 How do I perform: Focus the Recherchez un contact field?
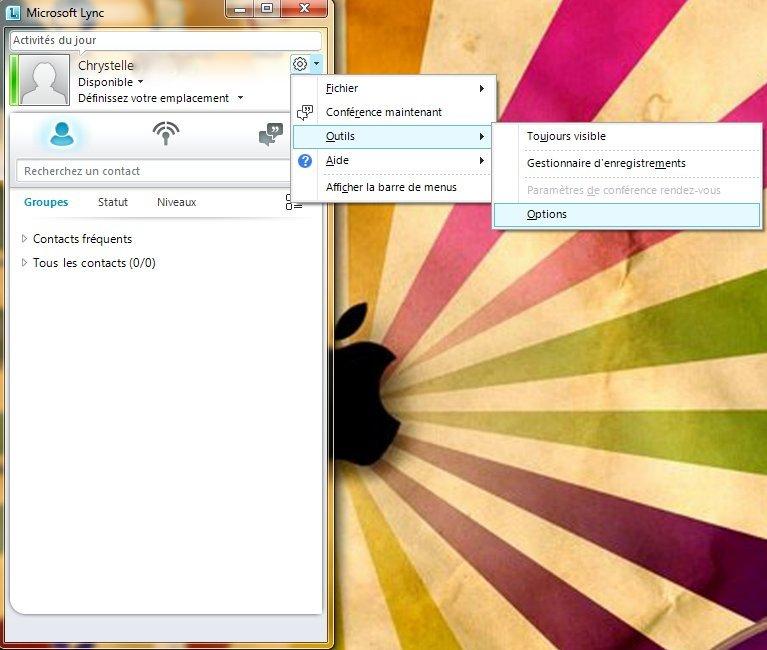coord(153,171)
